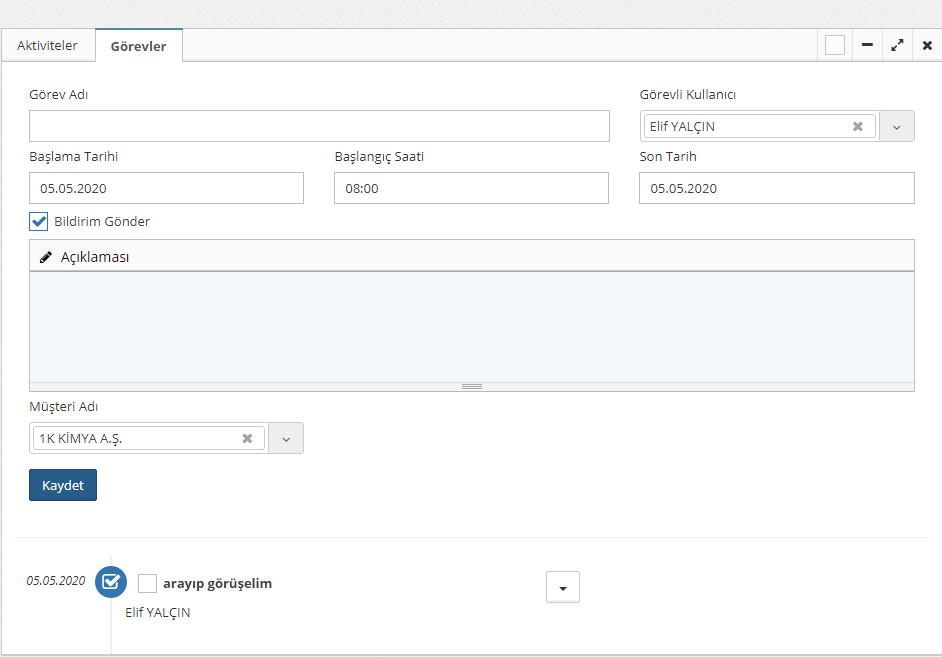Select the Görevler tab

coord(138,46)
